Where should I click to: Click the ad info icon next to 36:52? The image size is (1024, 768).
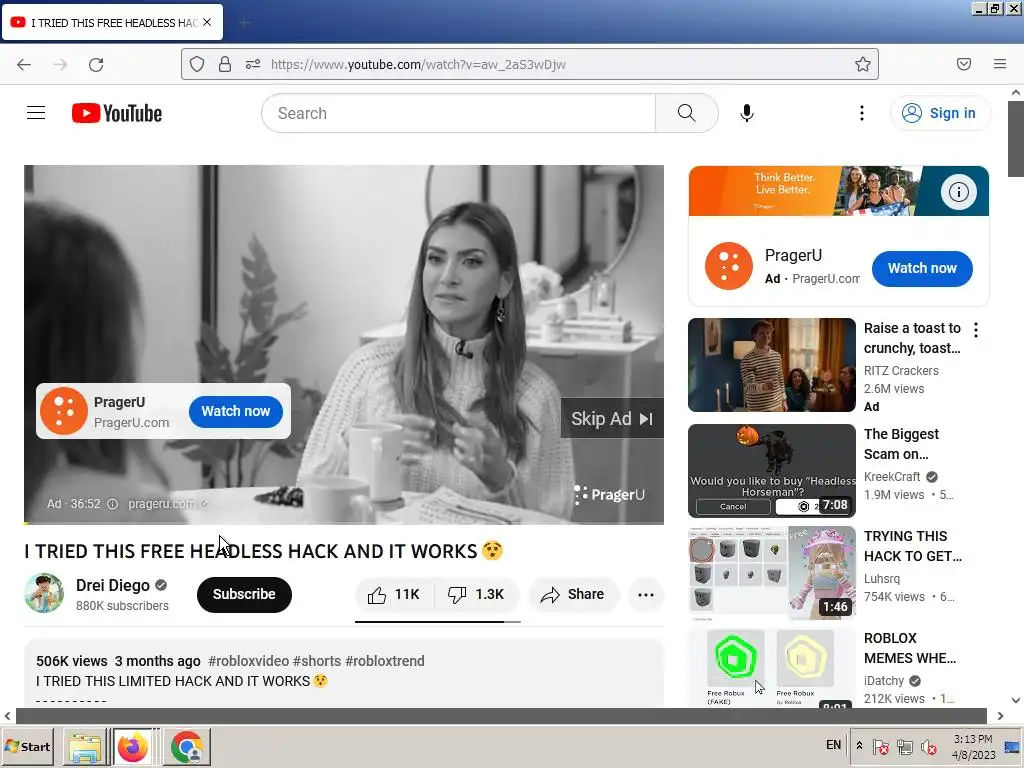[112, 504]
